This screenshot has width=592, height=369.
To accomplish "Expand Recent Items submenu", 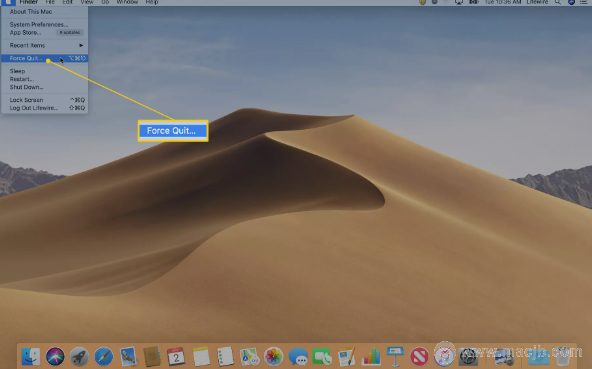I will (x=45, y=45).
